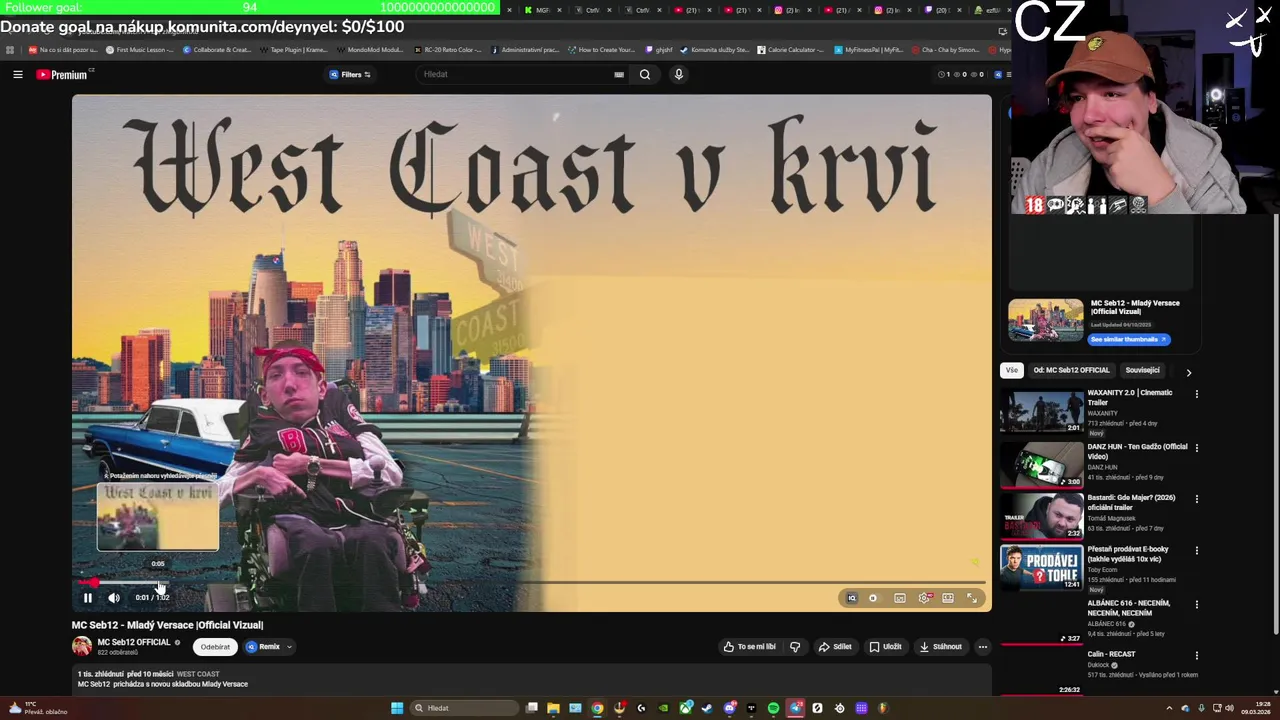The width and height of the screenshot is (1280, 720).
Task: Click See similar thumbnails link
Action: click(x=1128, y=339)
